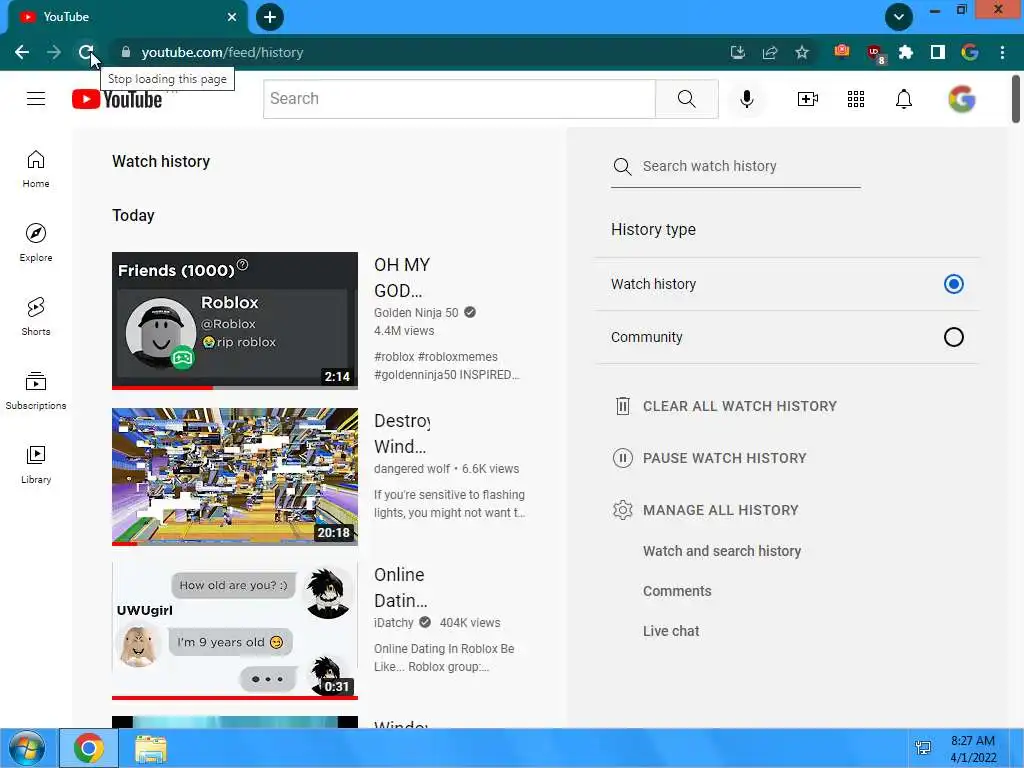1024x768 pixels.
Task: Click the search magnifier button
Action: pos(686,99)
